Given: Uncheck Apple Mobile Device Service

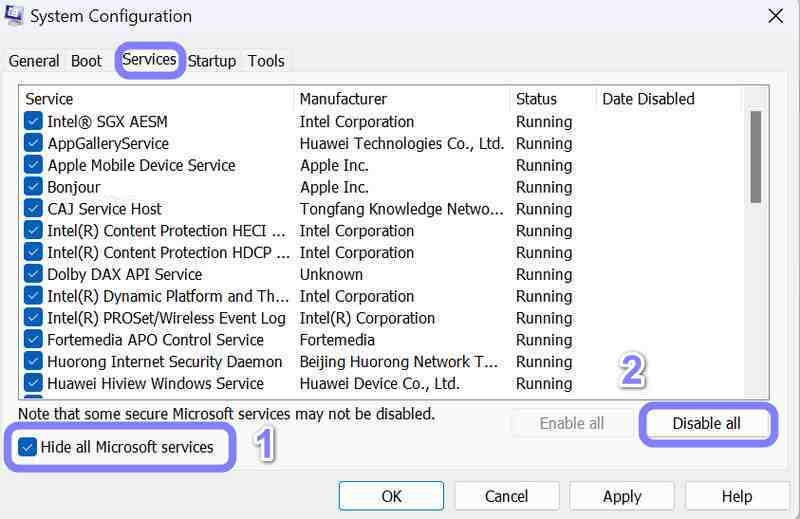Looking at the screenshot, I should click(x=33, y=166).
